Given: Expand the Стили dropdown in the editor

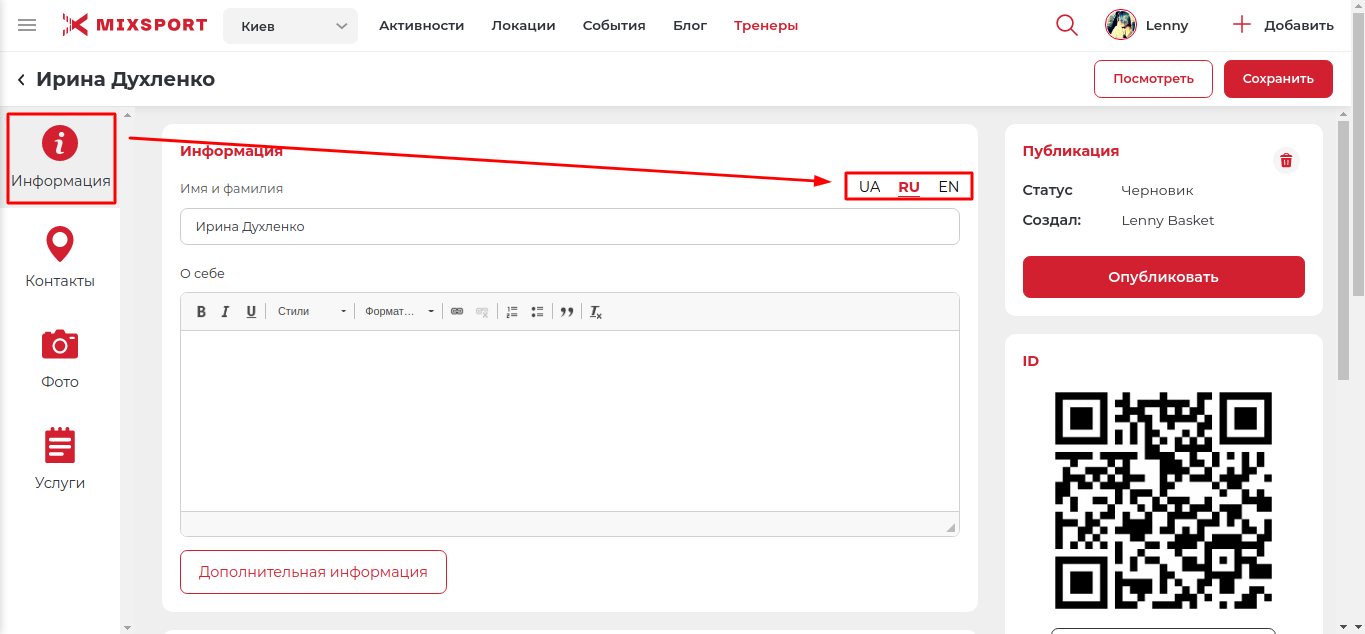Looking at the screenshot, I should click(311, 312).
